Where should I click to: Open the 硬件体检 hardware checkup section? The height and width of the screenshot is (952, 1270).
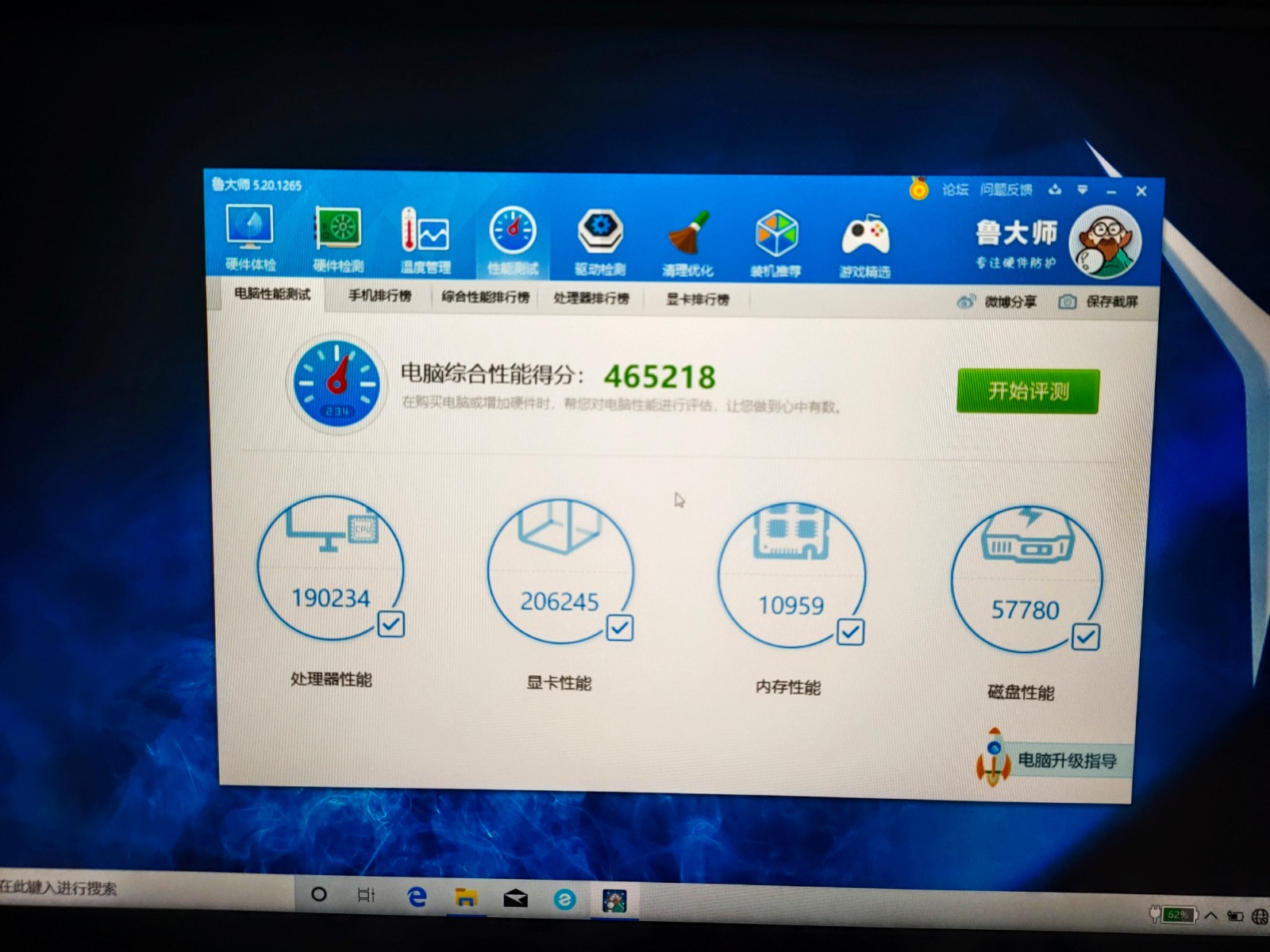[250, 237]
